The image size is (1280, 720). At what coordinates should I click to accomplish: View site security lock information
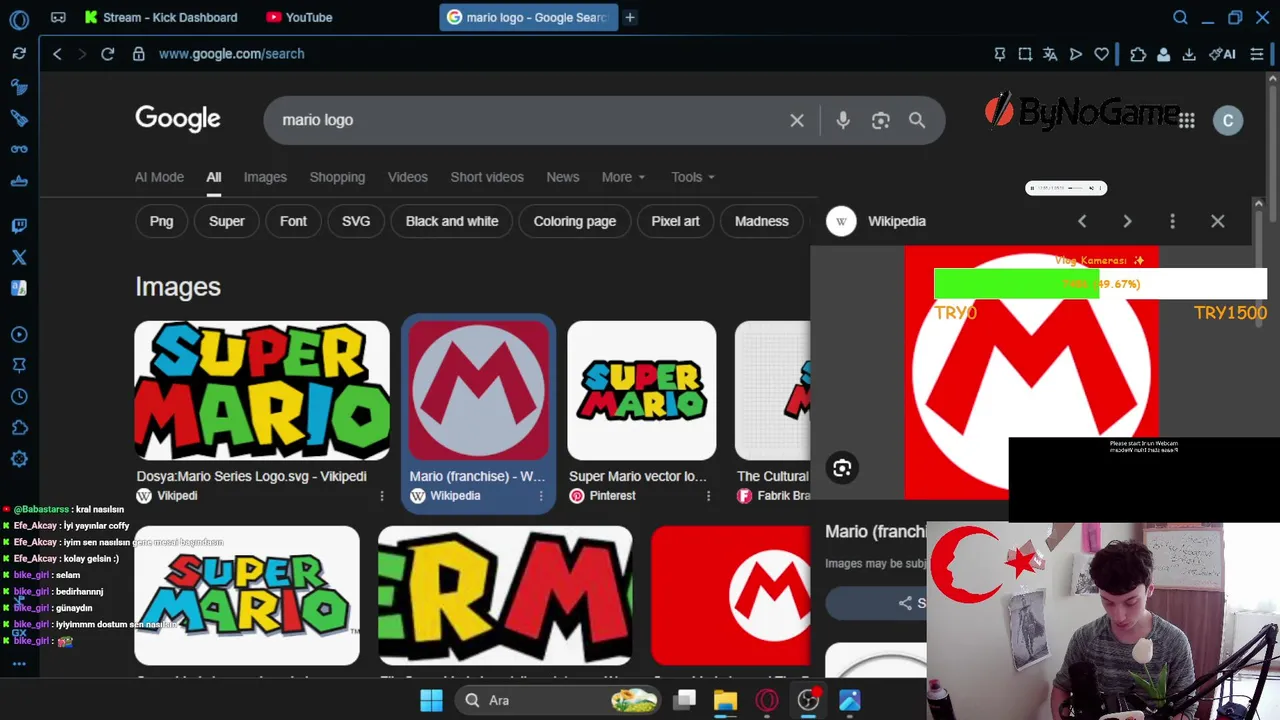138,54
